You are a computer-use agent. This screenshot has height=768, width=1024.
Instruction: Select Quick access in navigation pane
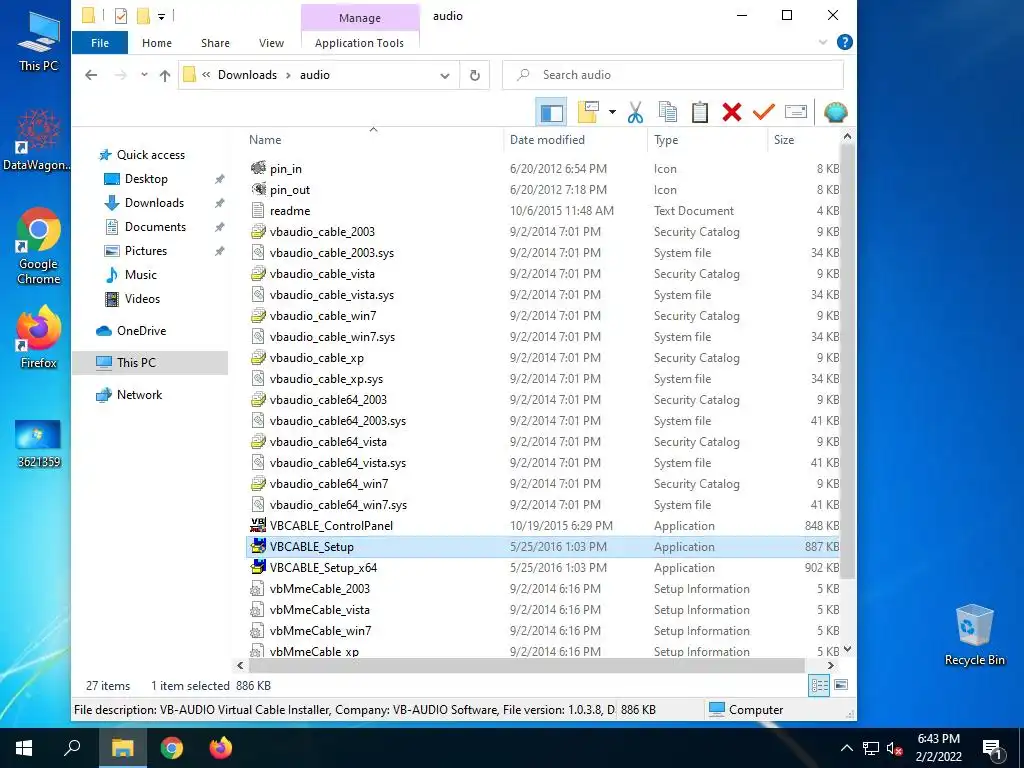pyautogui.click(x=151, y=155)
